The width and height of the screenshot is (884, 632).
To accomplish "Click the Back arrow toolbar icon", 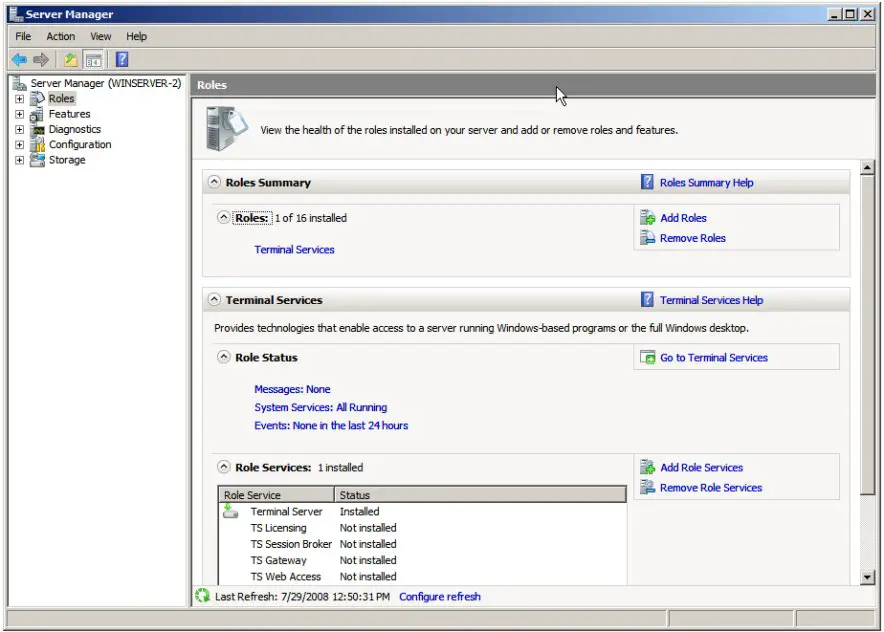I will (x=19, y=60).
